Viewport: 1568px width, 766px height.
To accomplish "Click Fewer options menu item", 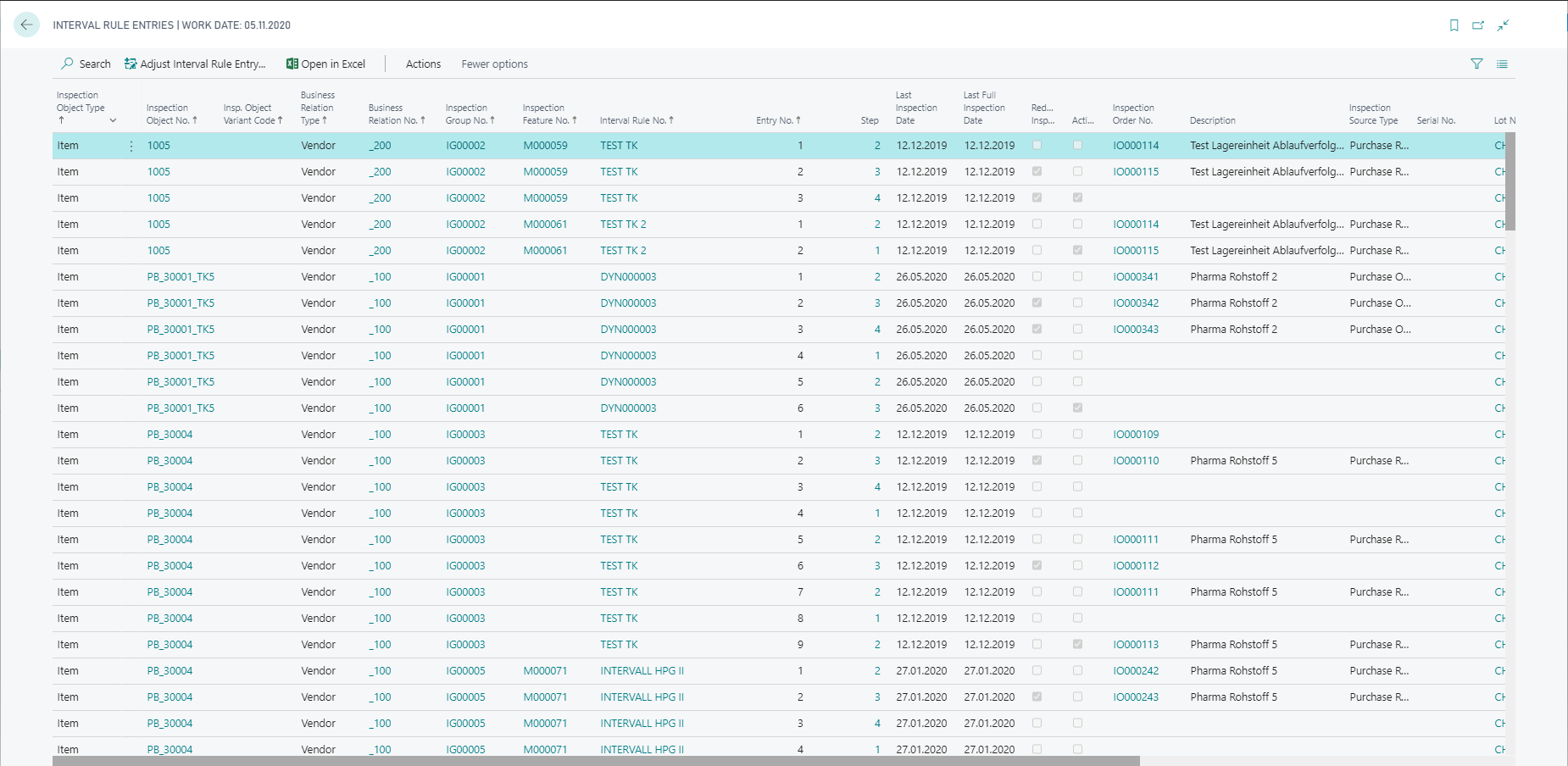I will tap(494, 64).
